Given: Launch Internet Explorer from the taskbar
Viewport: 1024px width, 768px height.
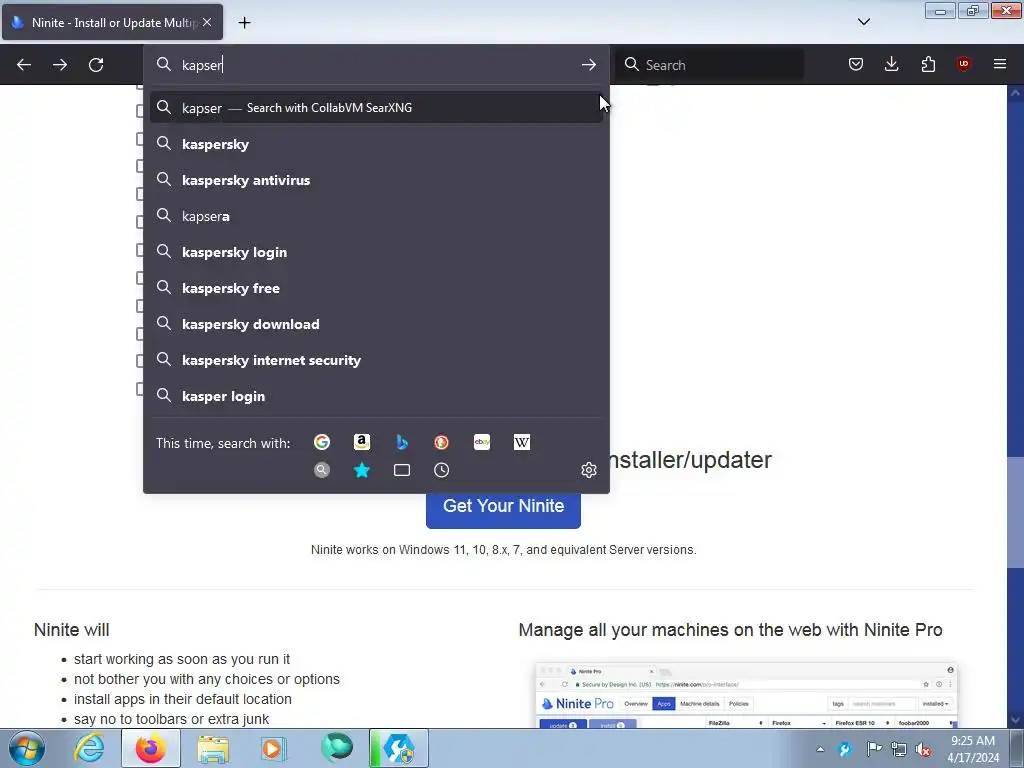Looking at the screenshot, I should (x=89, y=748).
